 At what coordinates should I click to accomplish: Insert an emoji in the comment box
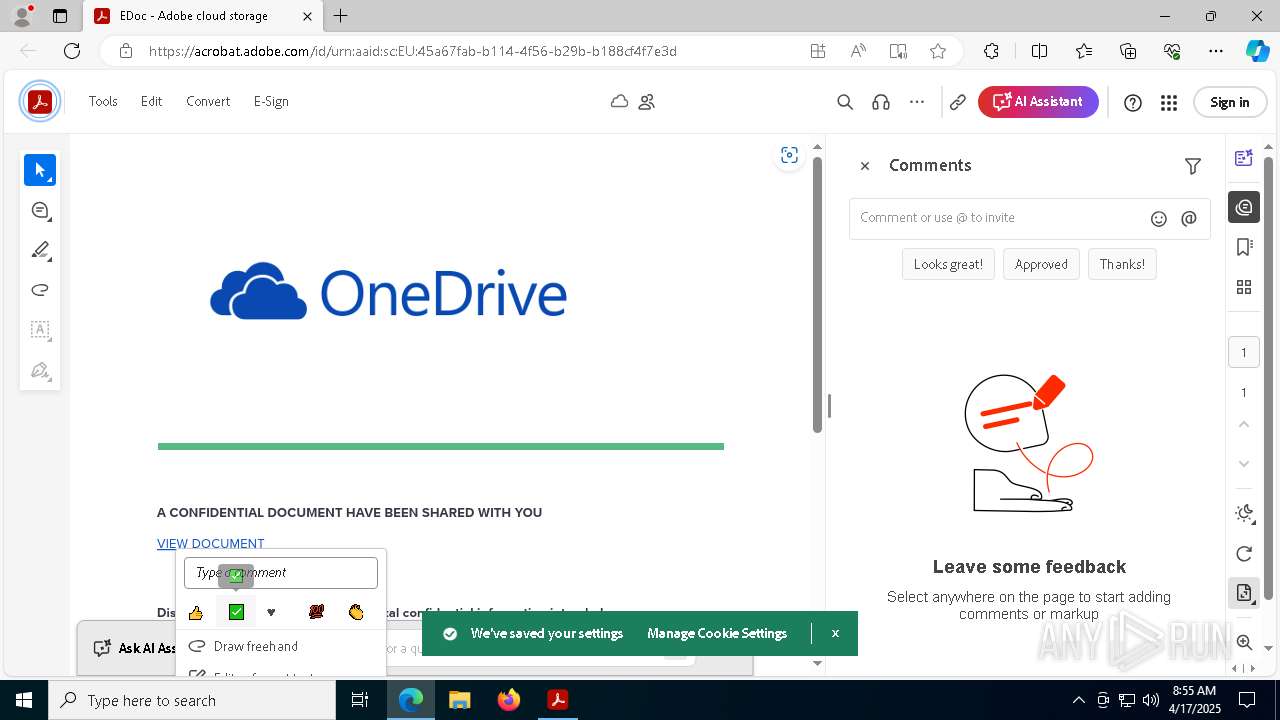1159,218
